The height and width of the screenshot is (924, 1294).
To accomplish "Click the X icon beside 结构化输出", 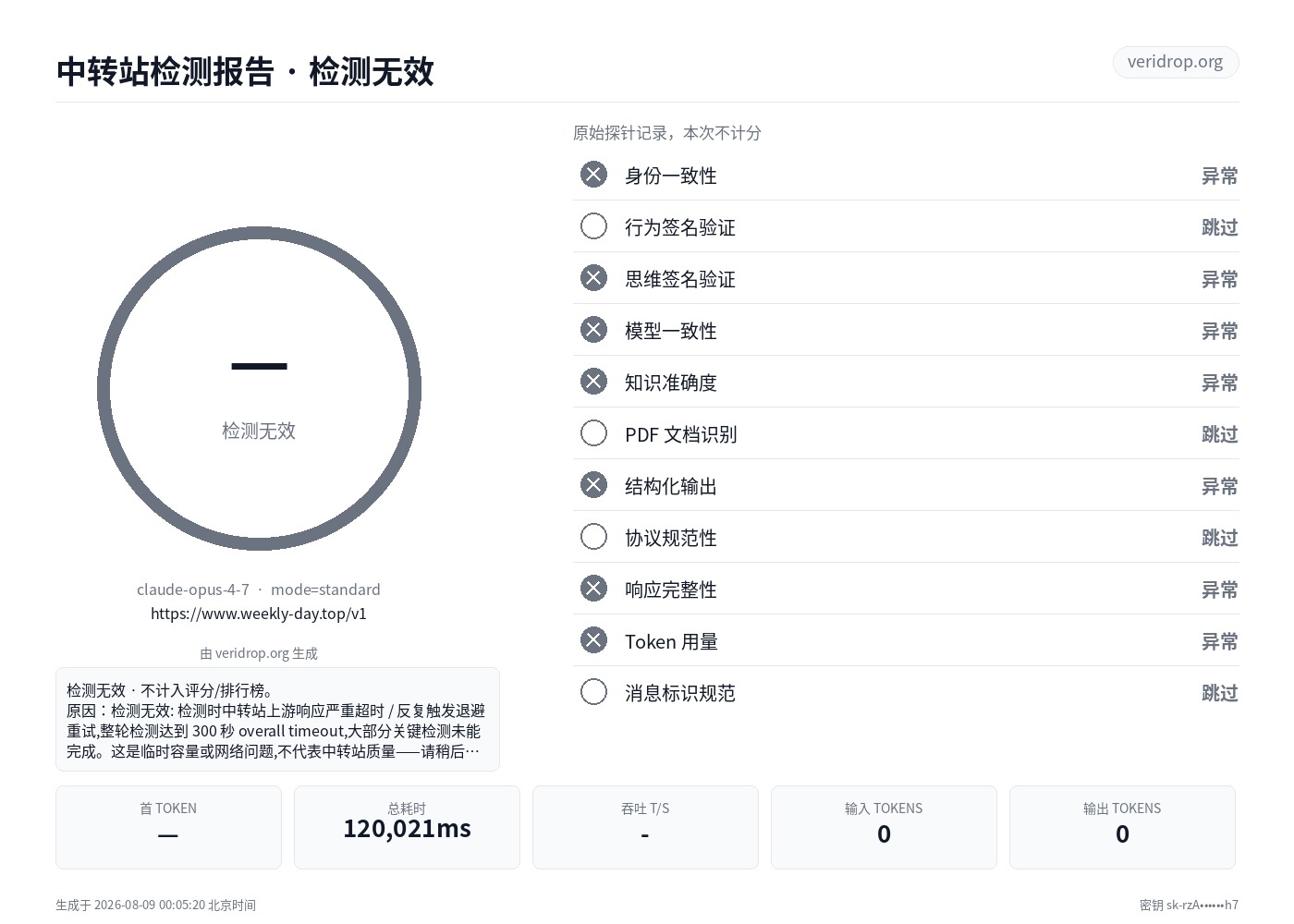I will (x=593, y=485).
